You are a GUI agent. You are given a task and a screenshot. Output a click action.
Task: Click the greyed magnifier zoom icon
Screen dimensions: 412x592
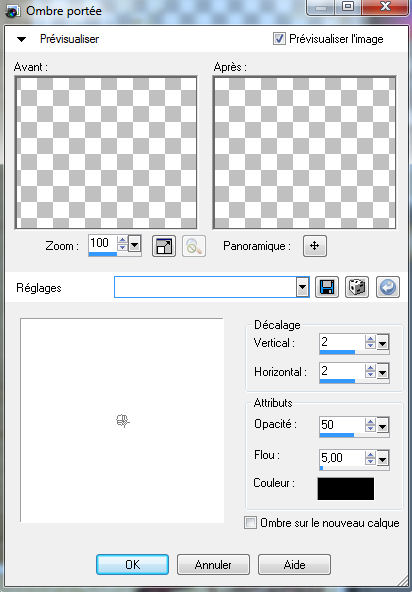click(x=194, y=246)
